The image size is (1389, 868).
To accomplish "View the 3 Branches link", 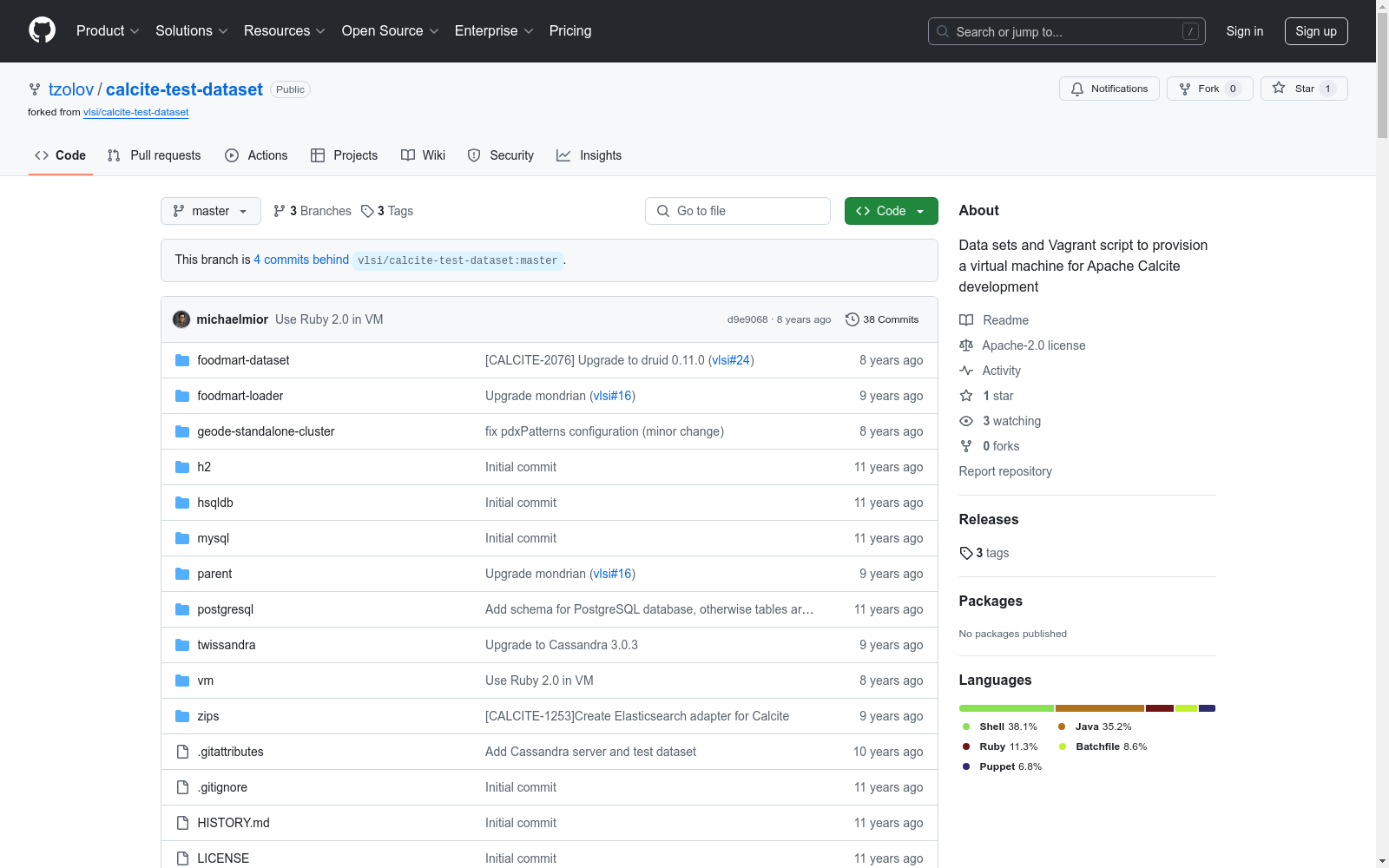I will point(313,211).
